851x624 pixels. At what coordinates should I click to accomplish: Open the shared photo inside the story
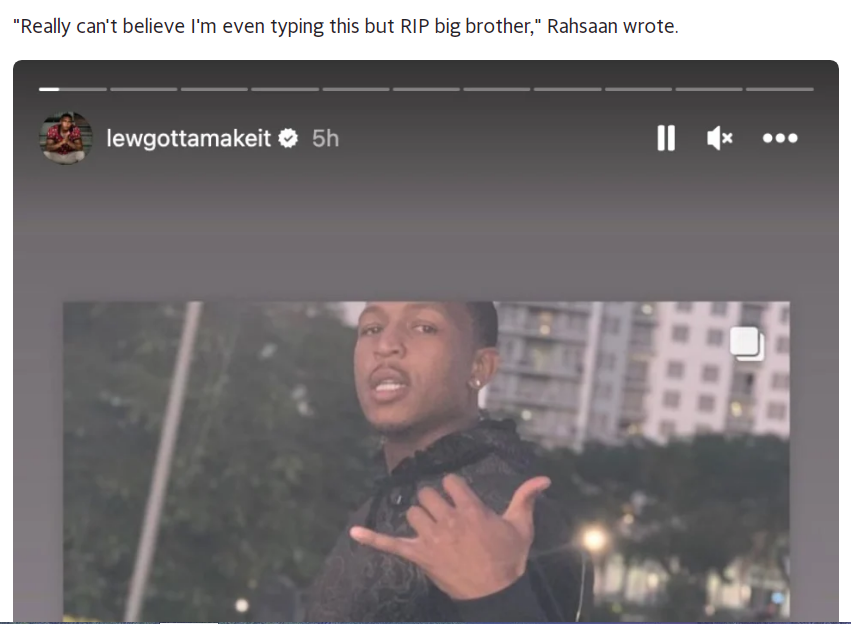(x=426, y=461)
